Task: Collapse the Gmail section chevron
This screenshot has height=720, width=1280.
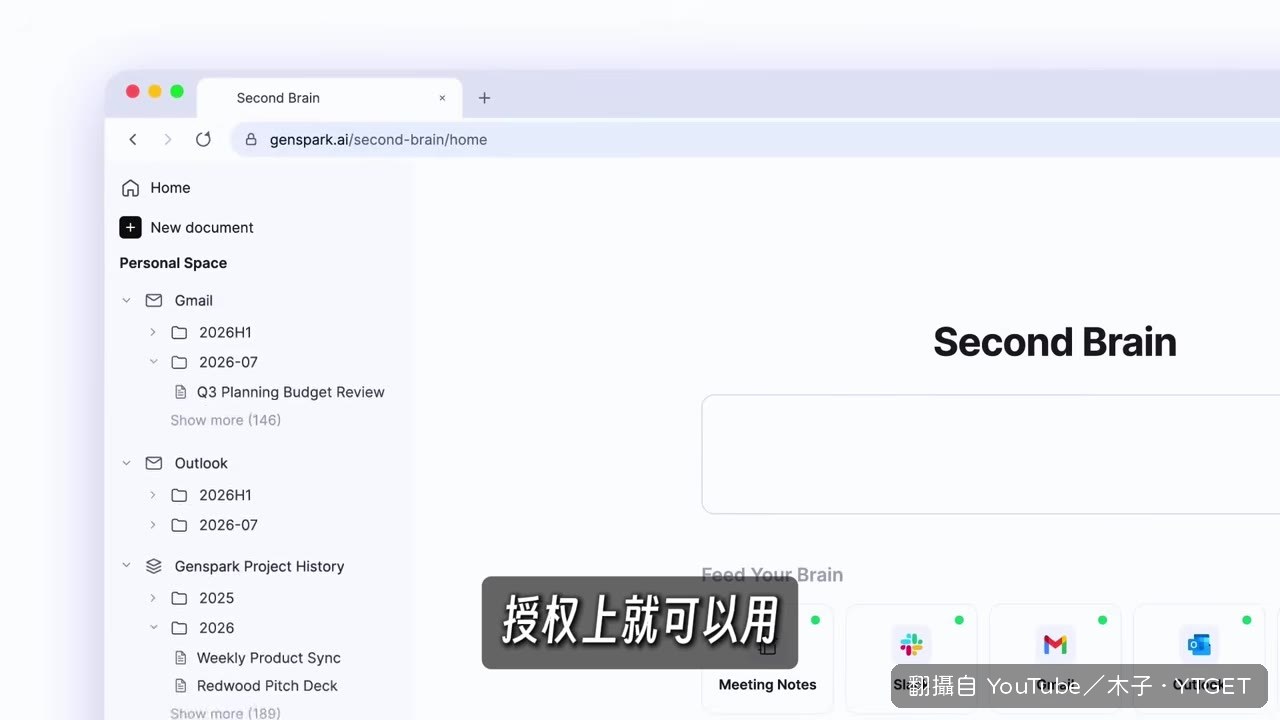Action: [126, 300]
